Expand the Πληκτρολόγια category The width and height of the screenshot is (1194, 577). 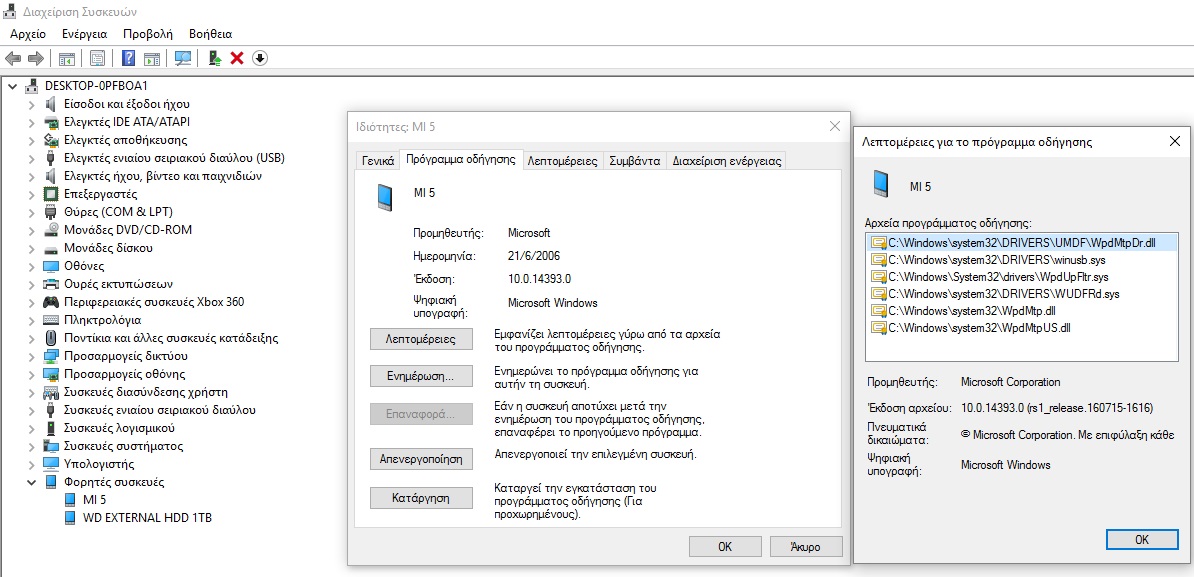tap(31, 320)
